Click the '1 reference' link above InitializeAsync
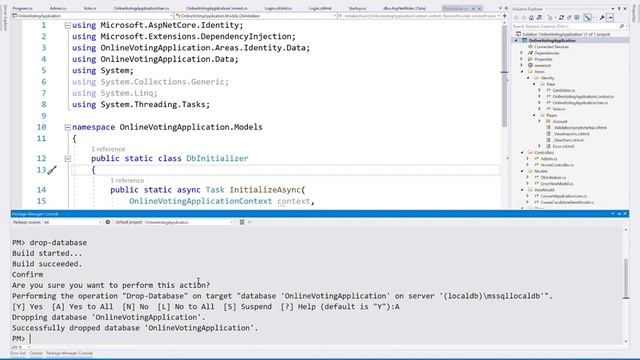This screenshot has height=360, width=640. pyautogui.click(x=127, y=180)
